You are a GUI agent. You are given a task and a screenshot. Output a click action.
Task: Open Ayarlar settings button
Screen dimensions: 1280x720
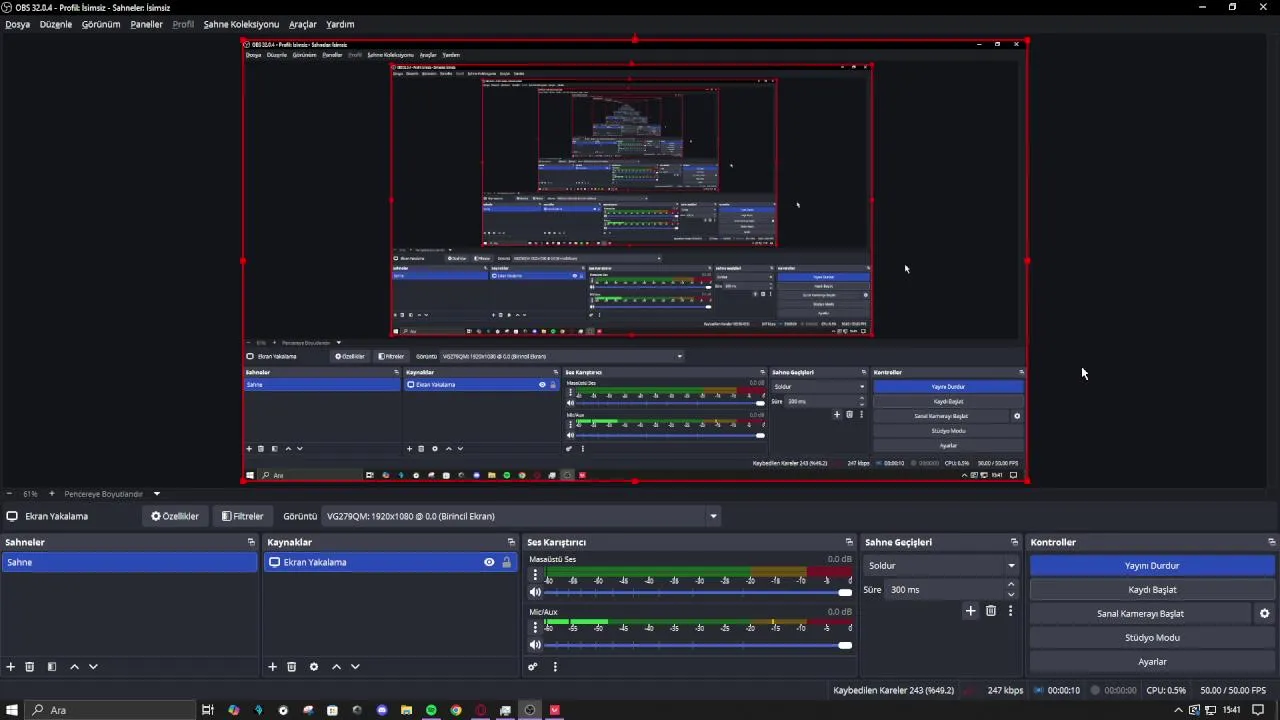coord(1152,662)
